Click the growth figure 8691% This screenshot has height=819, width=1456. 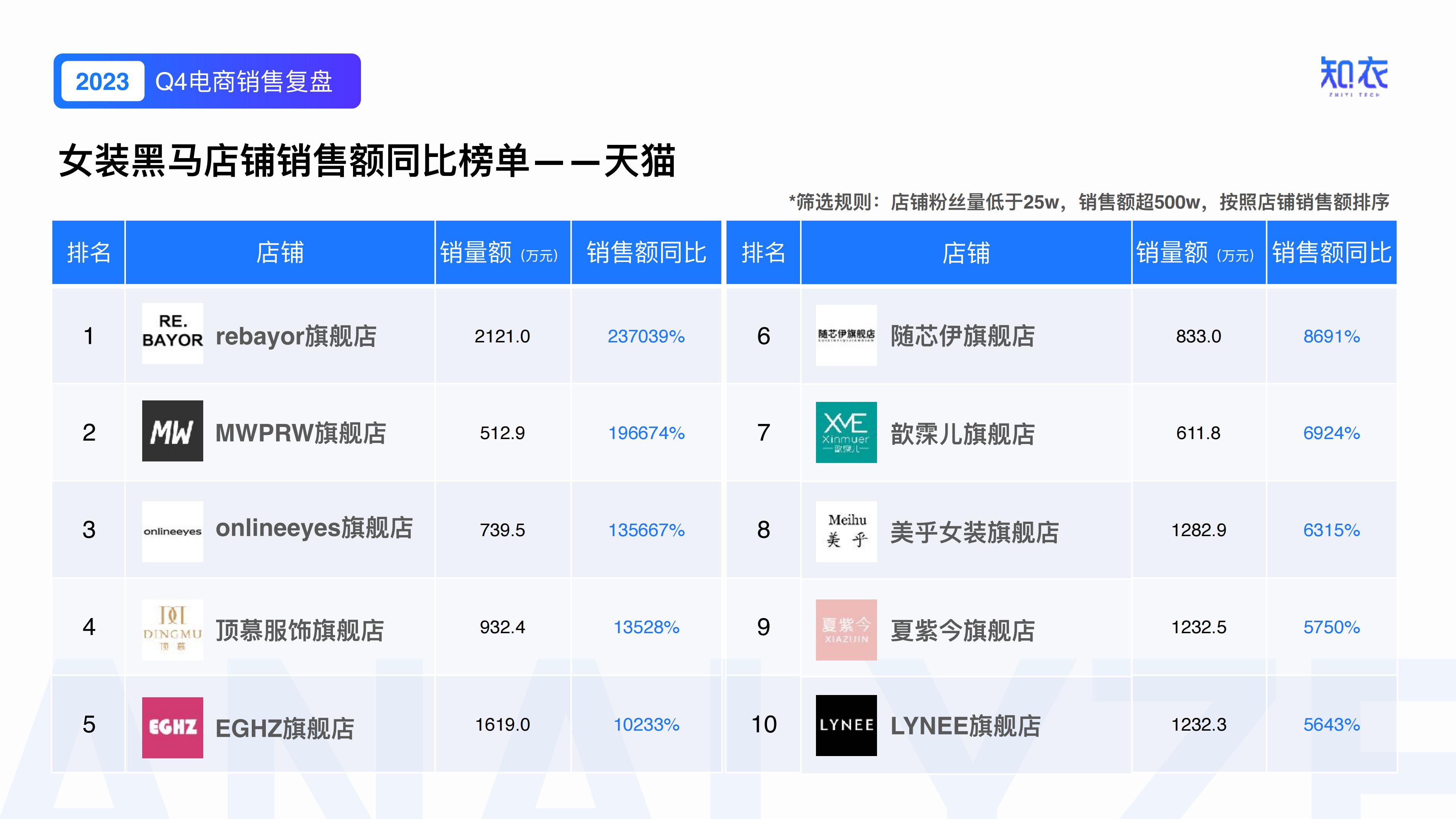[1332, 336]
